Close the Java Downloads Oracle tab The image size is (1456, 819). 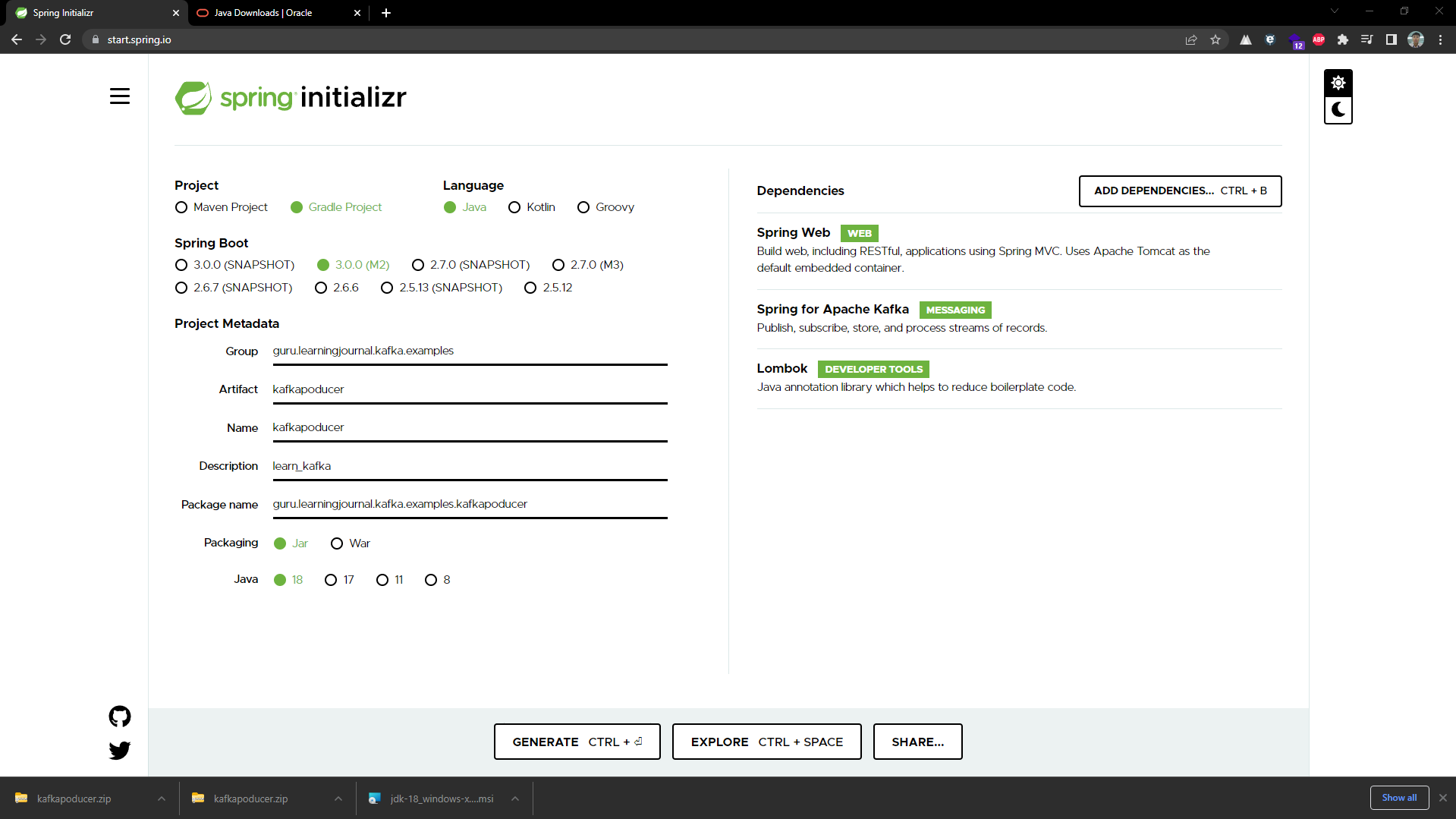357,13
